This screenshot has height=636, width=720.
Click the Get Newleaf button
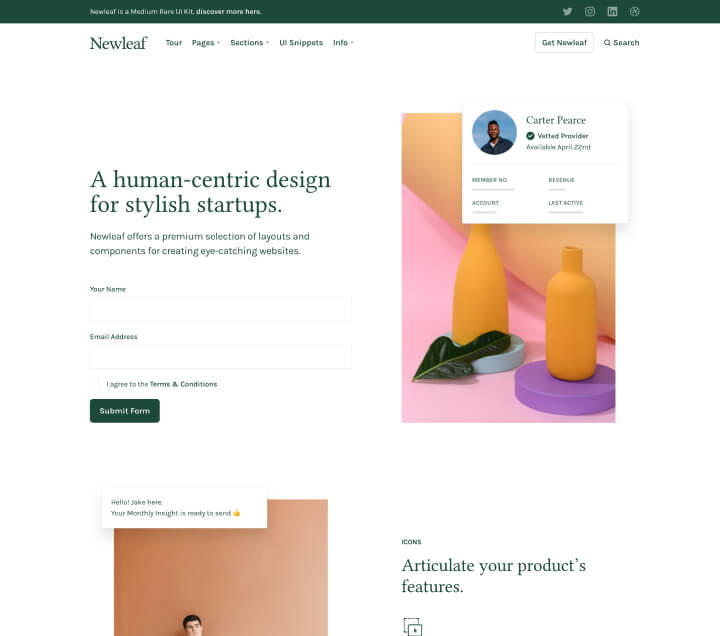(x=564, y=43)
